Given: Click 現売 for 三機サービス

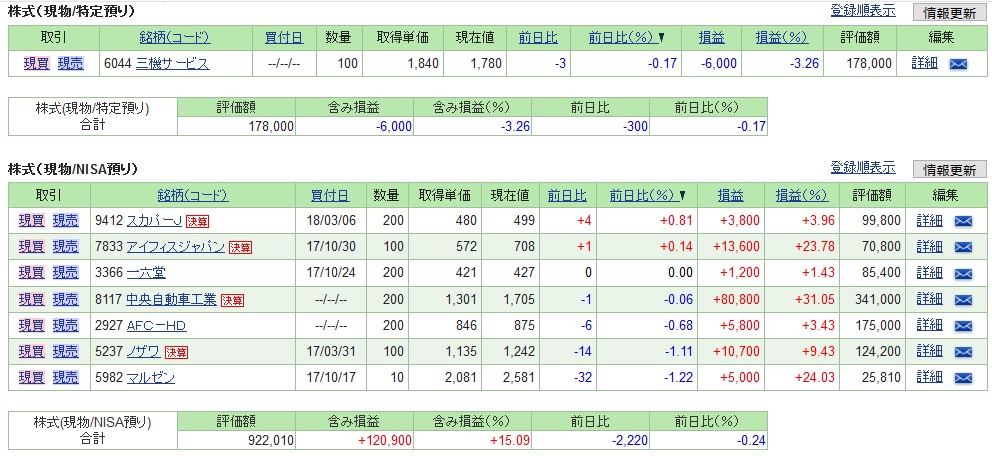Looking at the screenshot, I should click(70, 63).
